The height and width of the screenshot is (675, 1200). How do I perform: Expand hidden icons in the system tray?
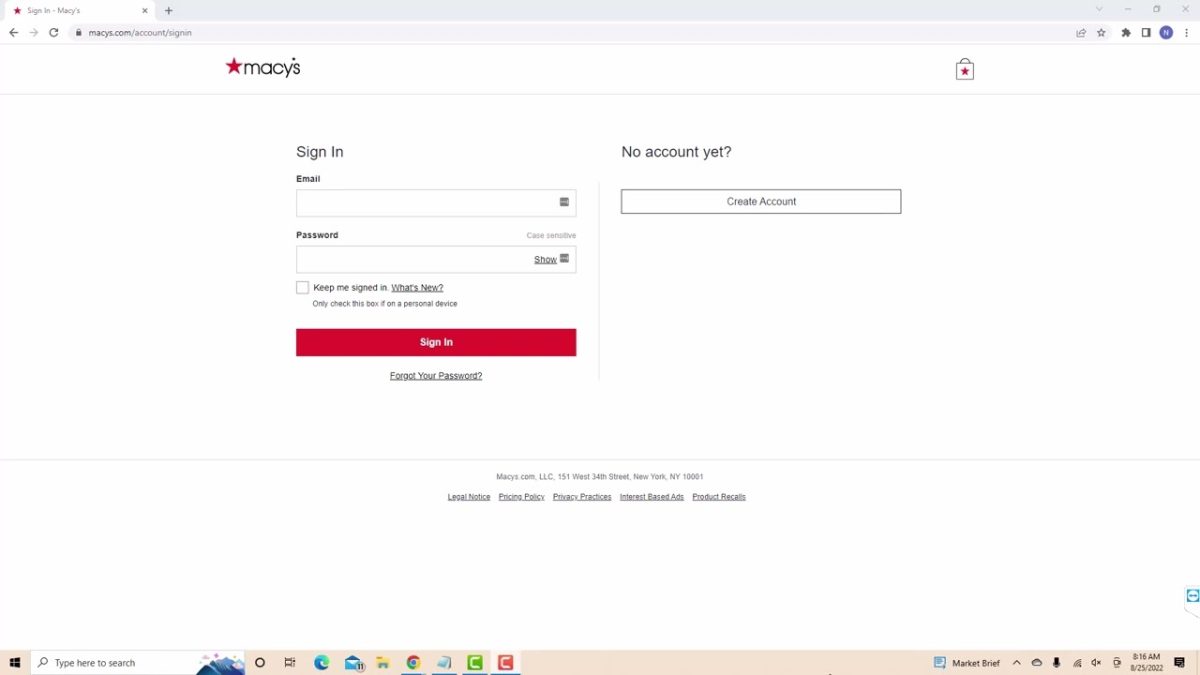point(1016,662)
